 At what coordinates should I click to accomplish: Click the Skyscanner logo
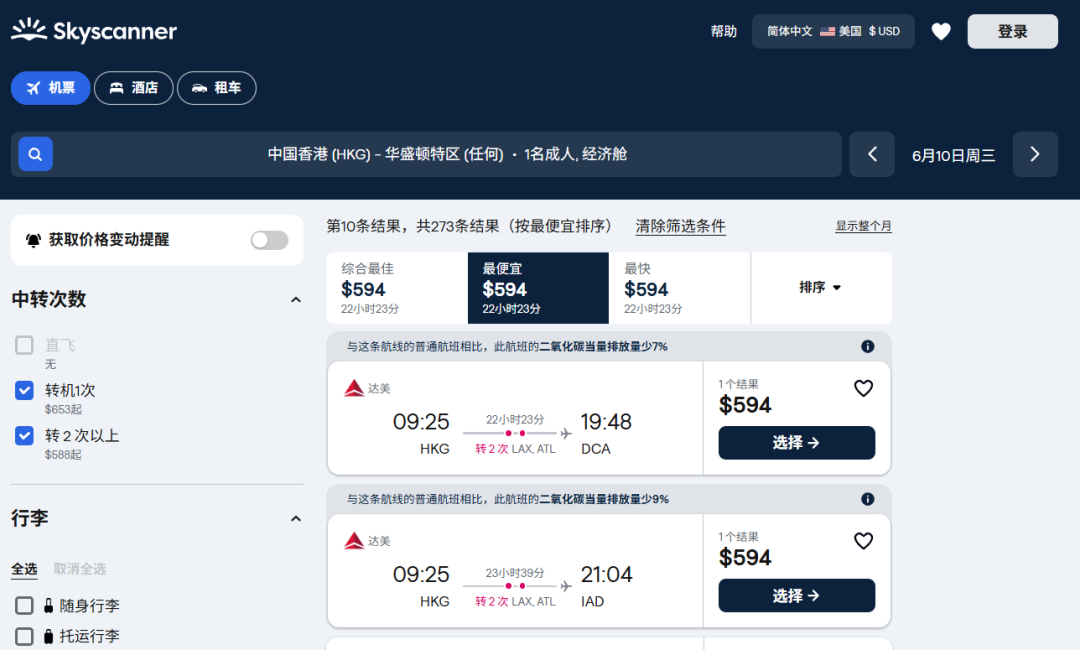click(94, 30)
